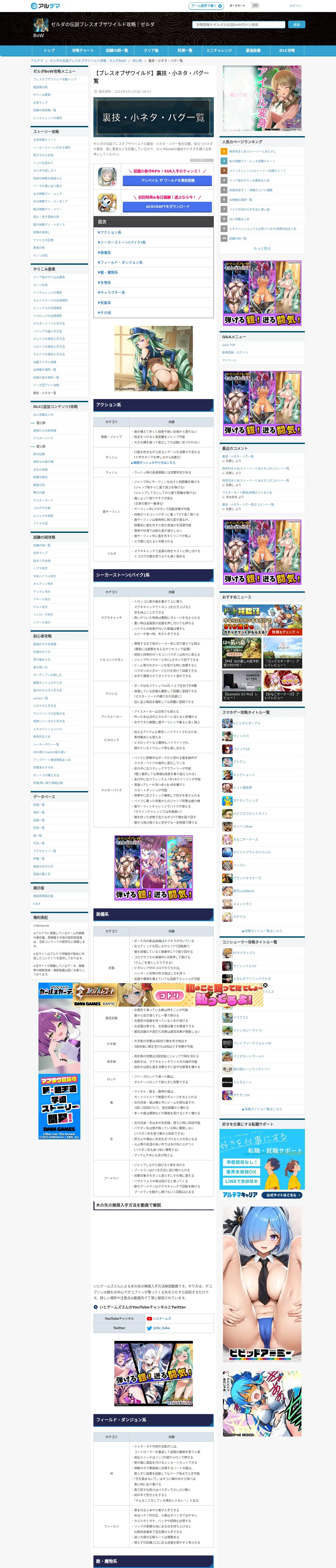Open the Gジェネエターナル game icon
Screen dimensions: 336x1568
[x=227, y=723]
